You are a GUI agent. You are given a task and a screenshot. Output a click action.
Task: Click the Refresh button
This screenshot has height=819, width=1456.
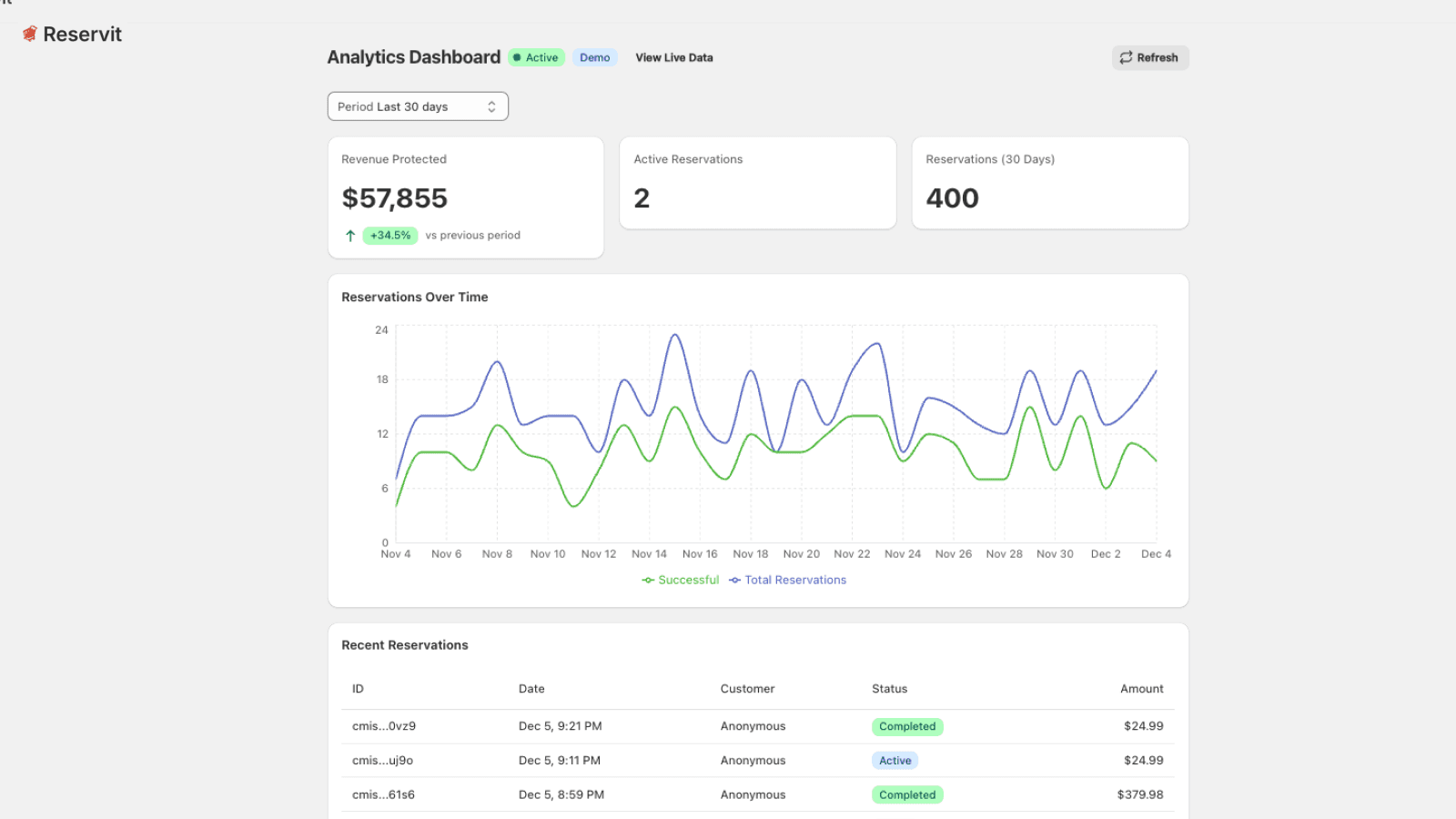click(x=1150, y=57)
